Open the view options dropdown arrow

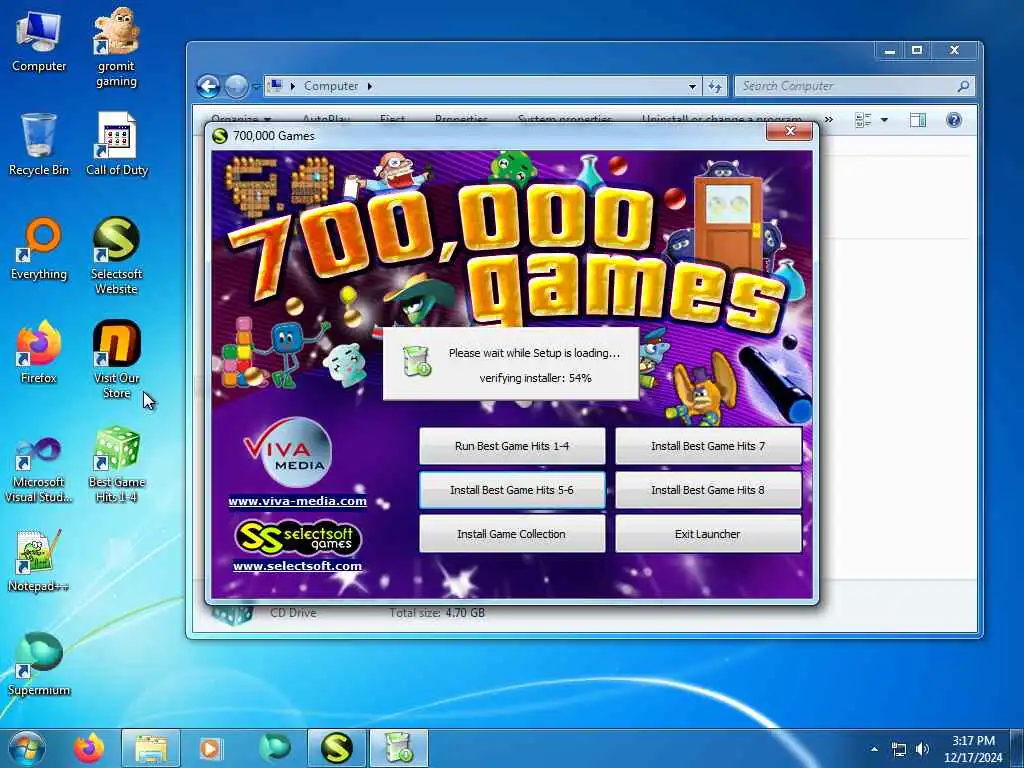click(x=884, y=120)
